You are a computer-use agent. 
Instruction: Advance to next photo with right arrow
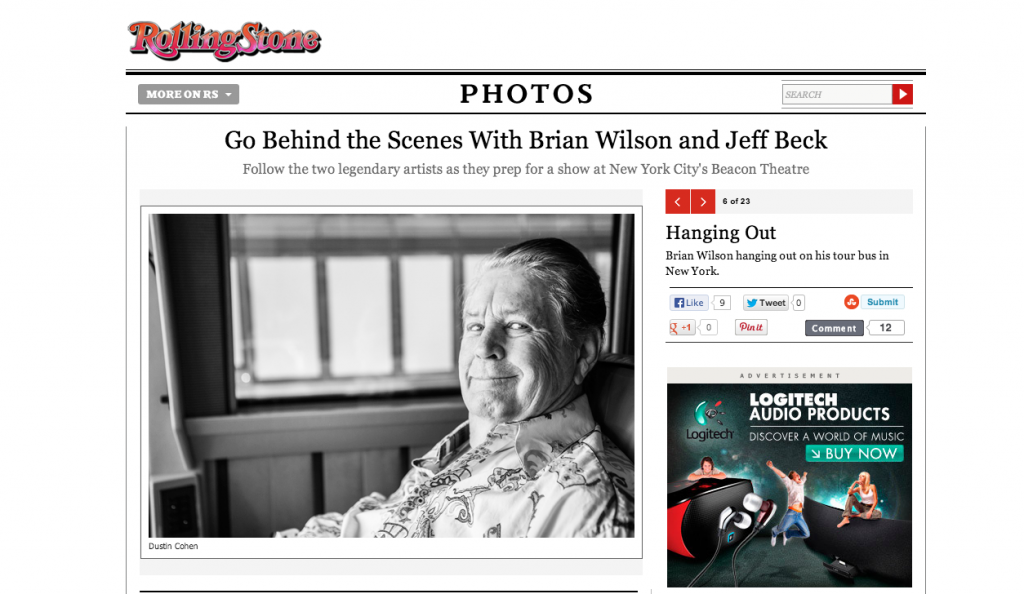[x=703, y=202]
